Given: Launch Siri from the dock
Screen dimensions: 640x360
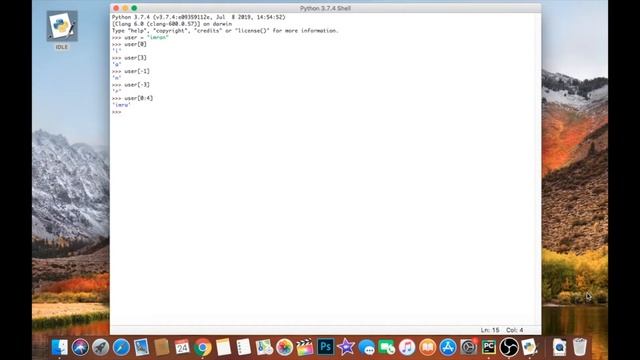Looking at the screenshot, I should [80, 347].
